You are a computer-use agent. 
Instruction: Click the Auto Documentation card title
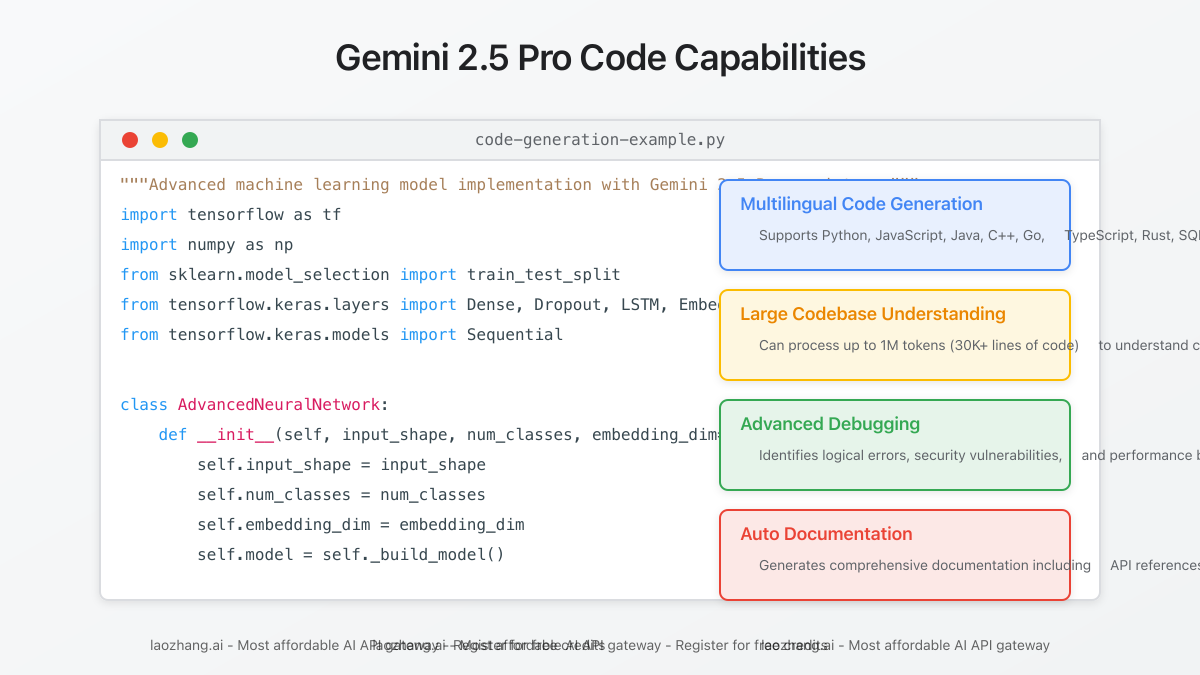point(826,534)
